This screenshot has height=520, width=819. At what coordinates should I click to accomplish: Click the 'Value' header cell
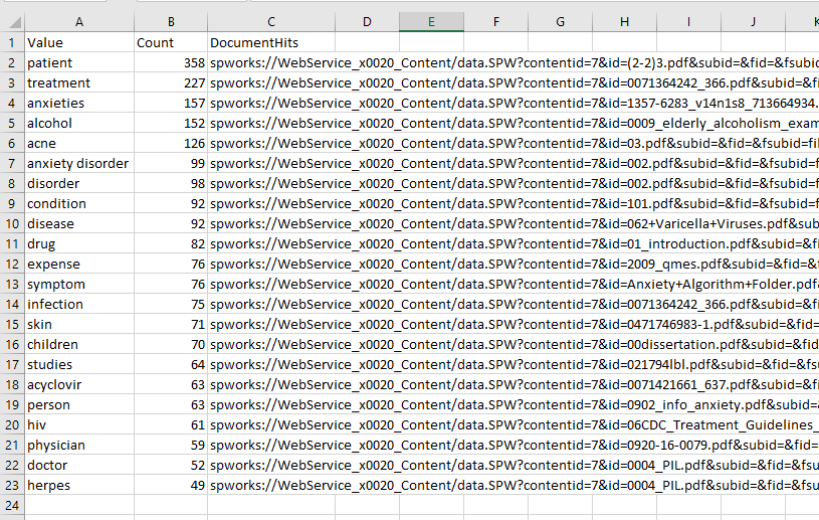(79, 42)
